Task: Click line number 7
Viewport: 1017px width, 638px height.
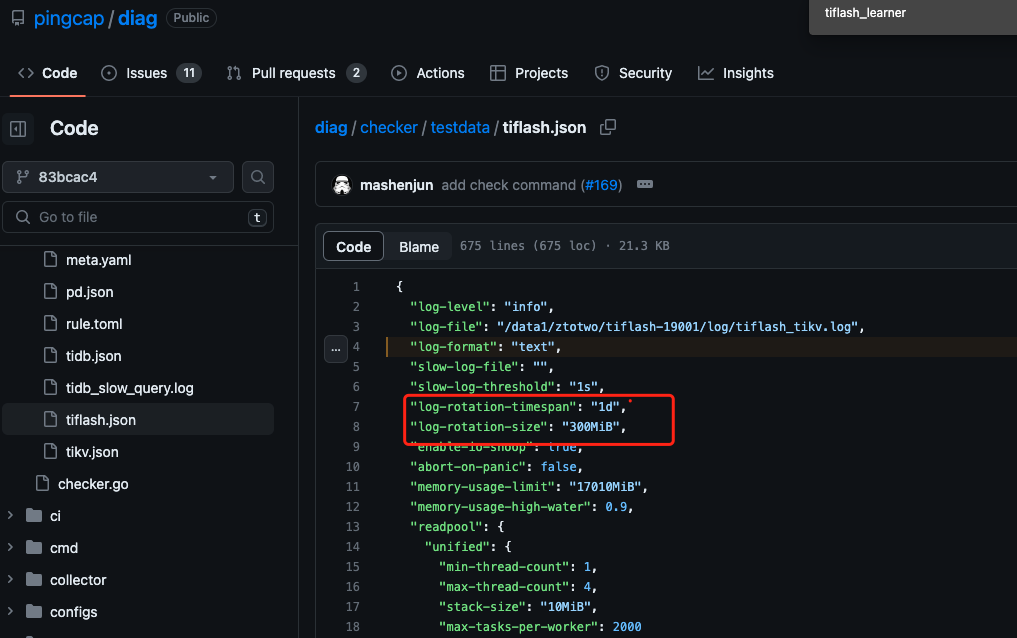Action: pyautogui.click(x=356, y=407)
